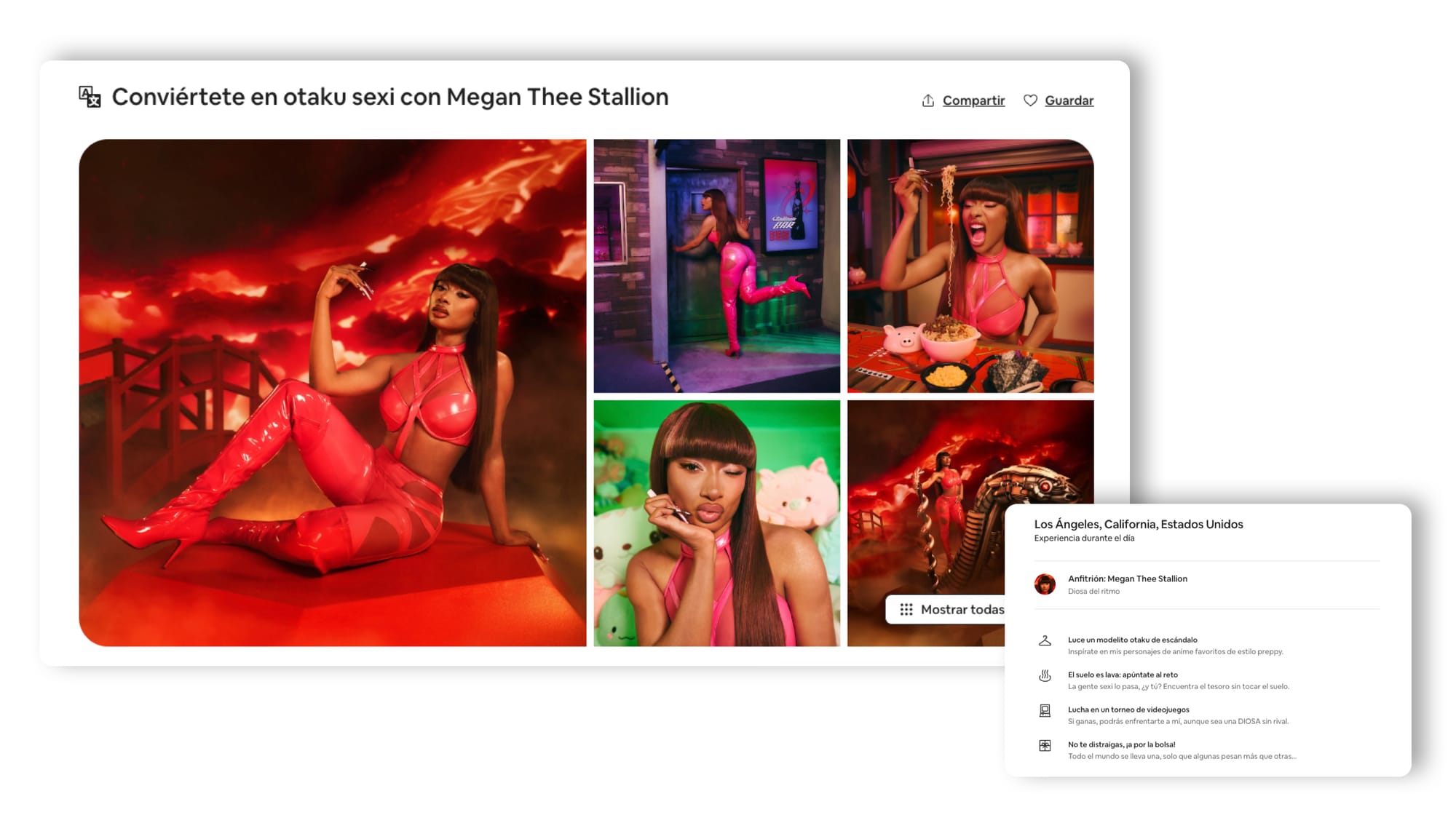1456x815 pixels.
Task: Click the Diosa del ritmo subtitle
Action: (1093, 592)
